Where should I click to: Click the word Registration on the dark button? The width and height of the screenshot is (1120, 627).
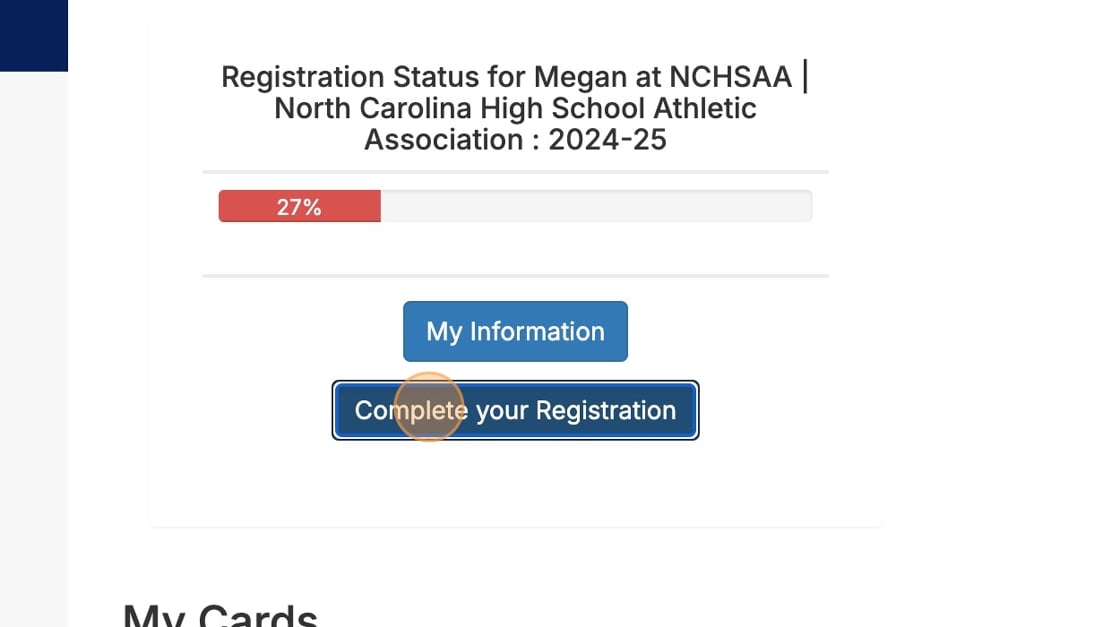[x=605, y=410]
